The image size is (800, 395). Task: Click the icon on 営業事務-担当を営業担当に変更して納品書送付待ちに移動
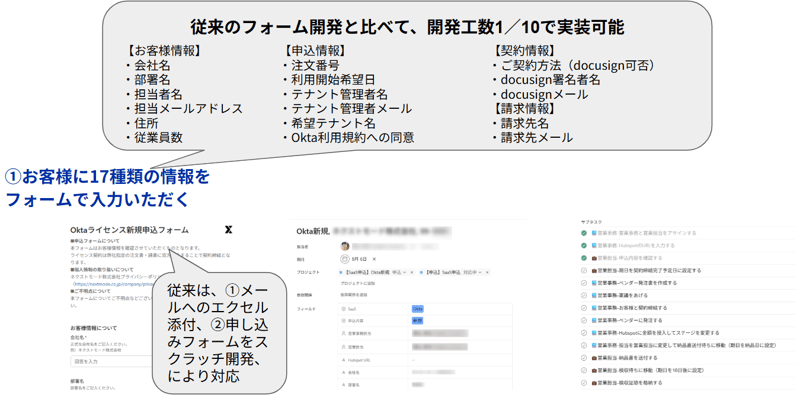(x=594, y=345)
